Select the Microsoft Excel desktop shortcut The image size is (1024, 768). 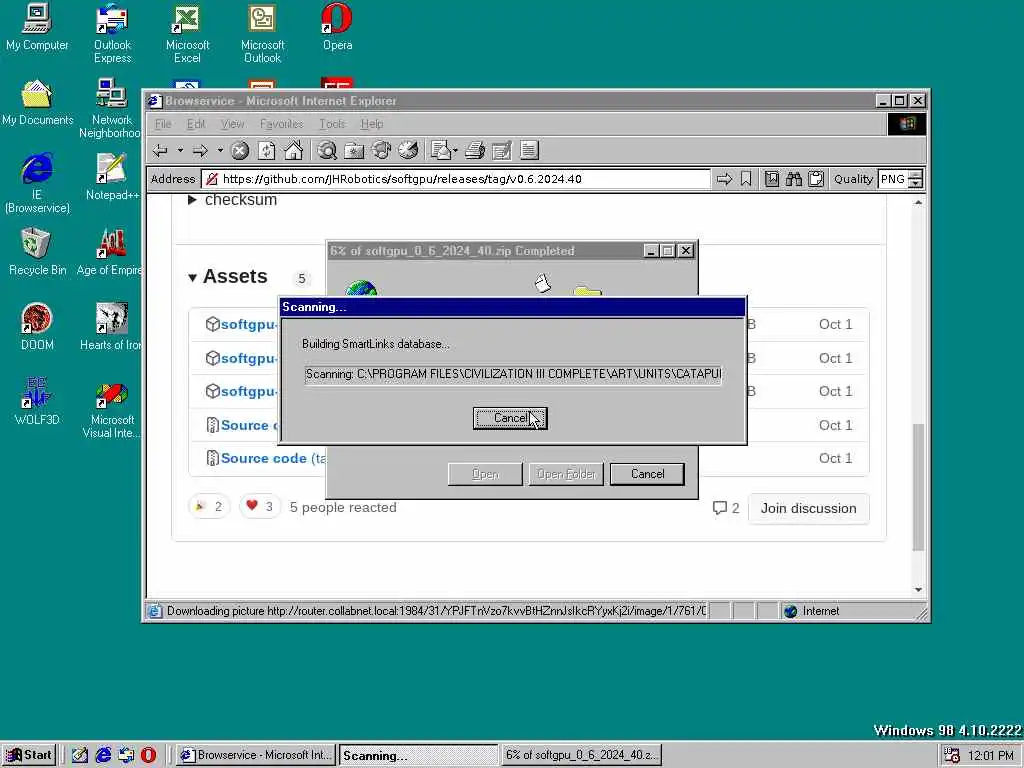(187, 34)
